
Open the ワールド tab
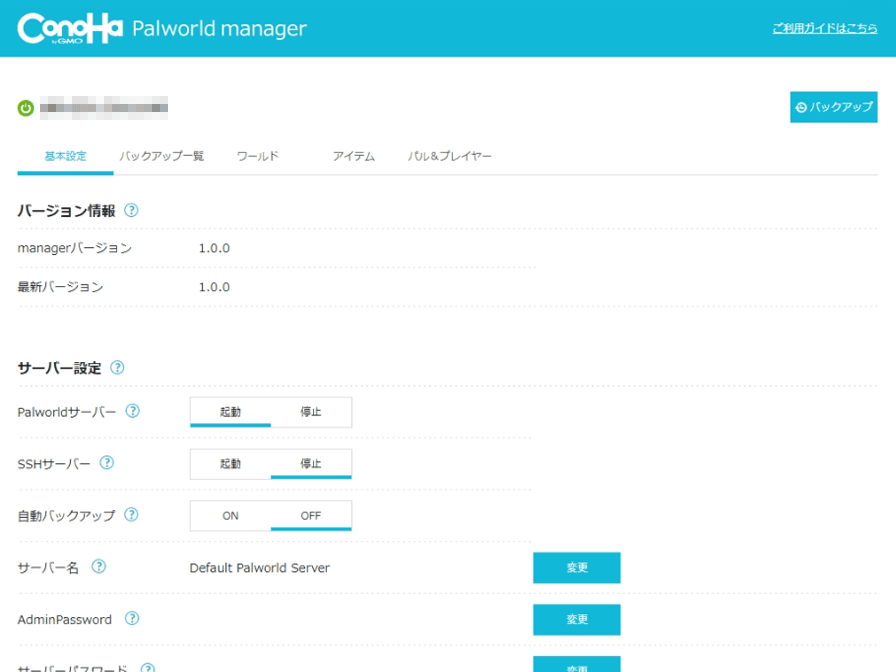[x=258, y=156]
